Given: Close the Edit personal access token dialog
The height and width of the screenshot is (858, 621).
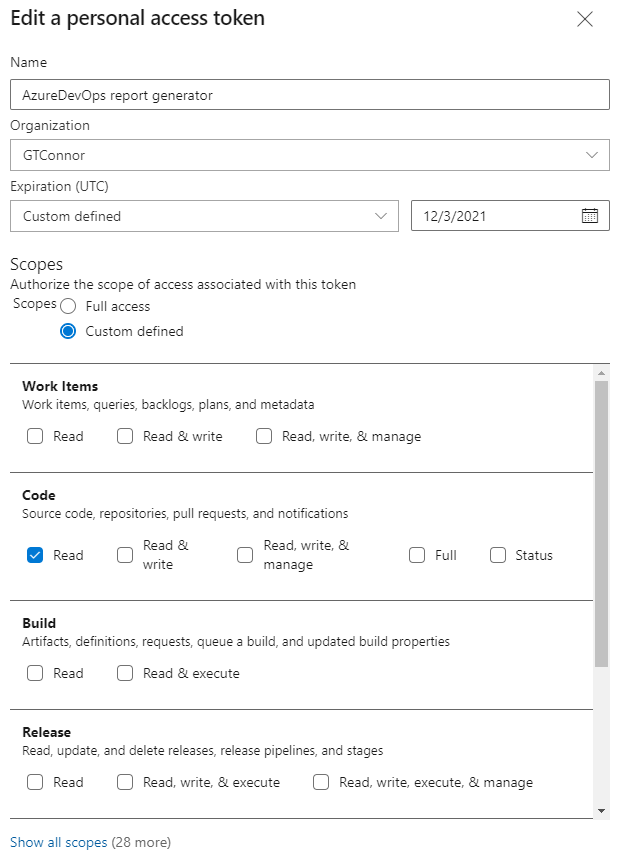Looking at the screenshot, I should [585, 18].
